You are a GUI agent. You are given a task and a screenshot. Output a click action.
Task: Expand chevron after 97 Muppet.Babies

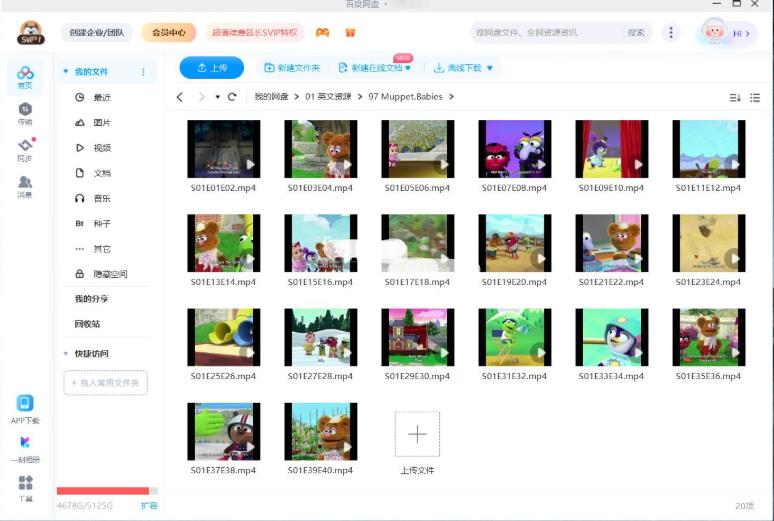click(451, 97)
